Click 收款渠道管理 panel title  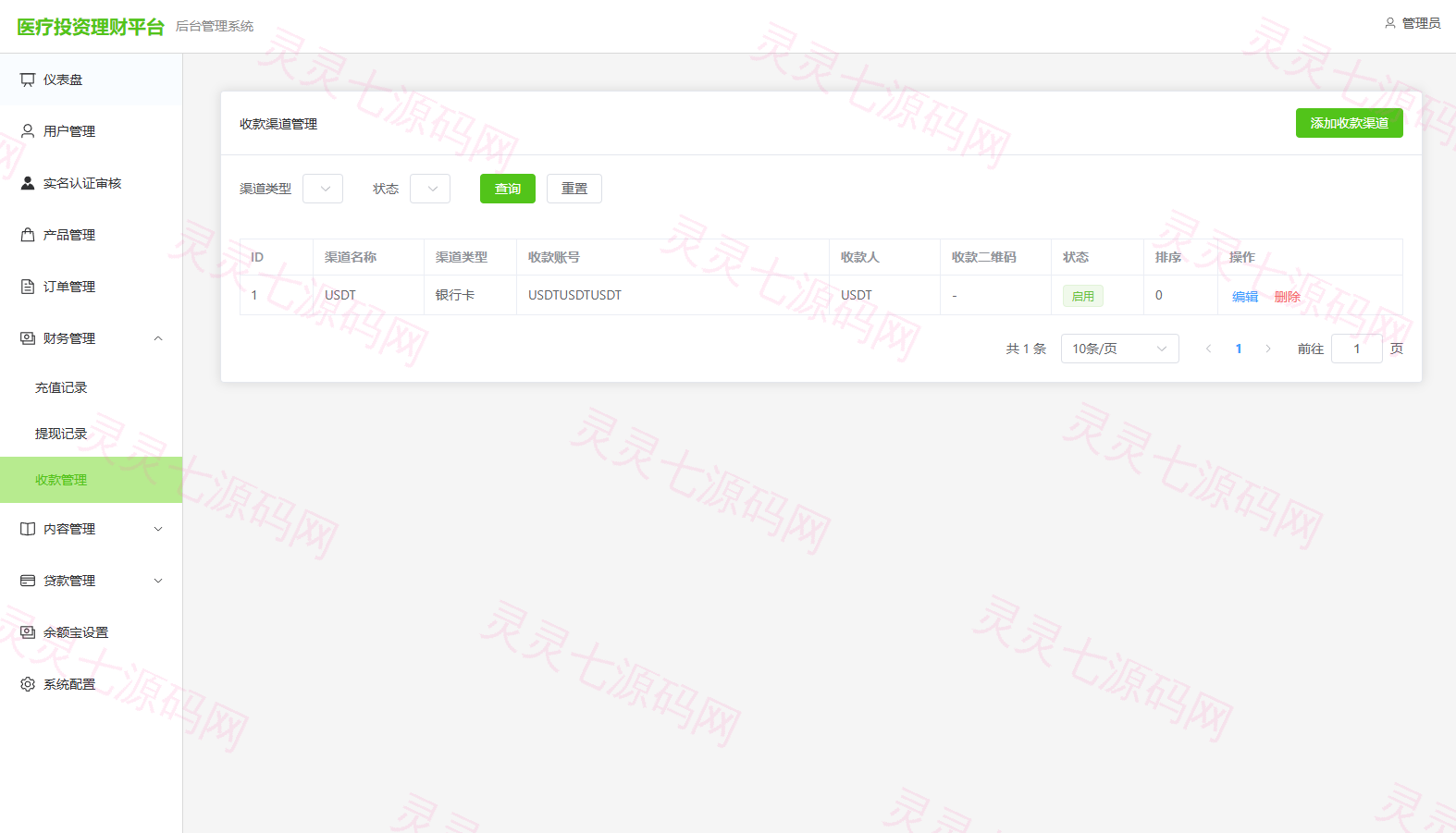coord(278,124)
